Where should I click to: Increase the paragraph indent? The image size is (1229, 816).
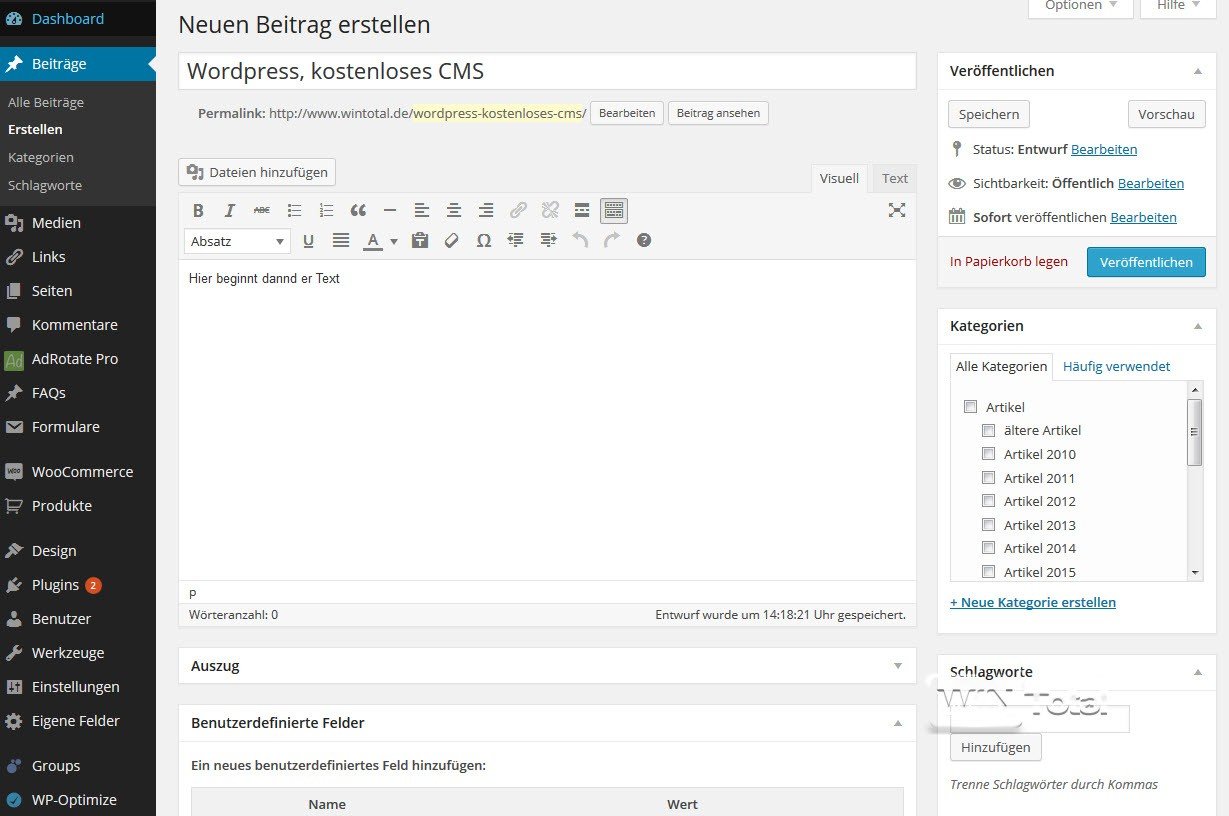548,240
